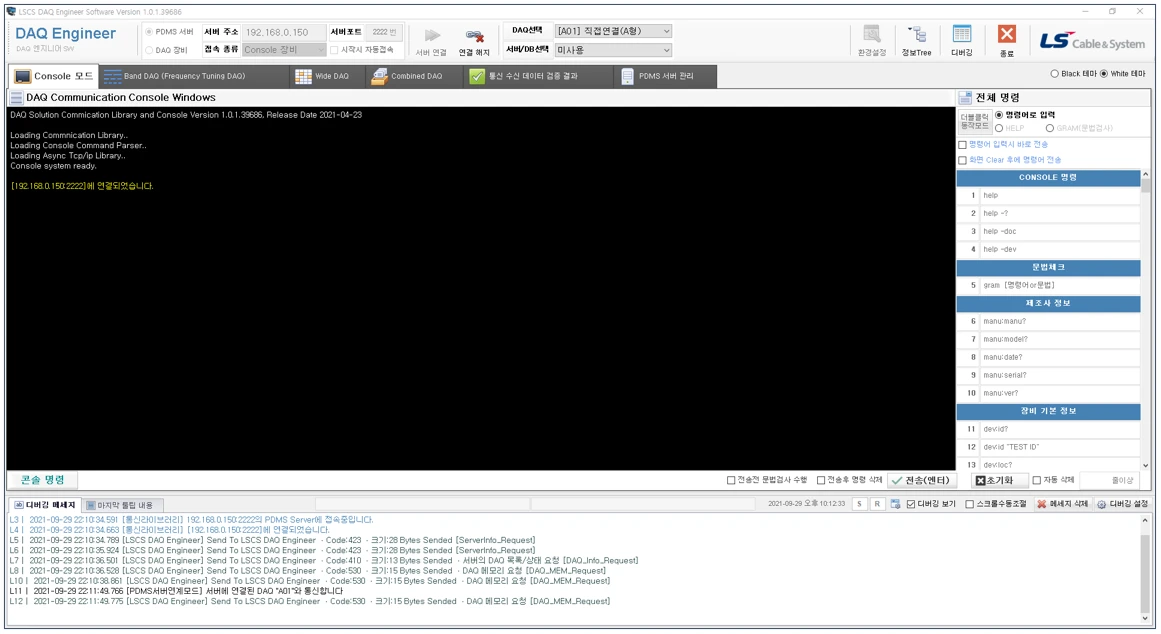This screenshot has width=1161, height=634.
Task: Enable 스크롤수동조절 checkbox
Action: (x=969, y=504)
